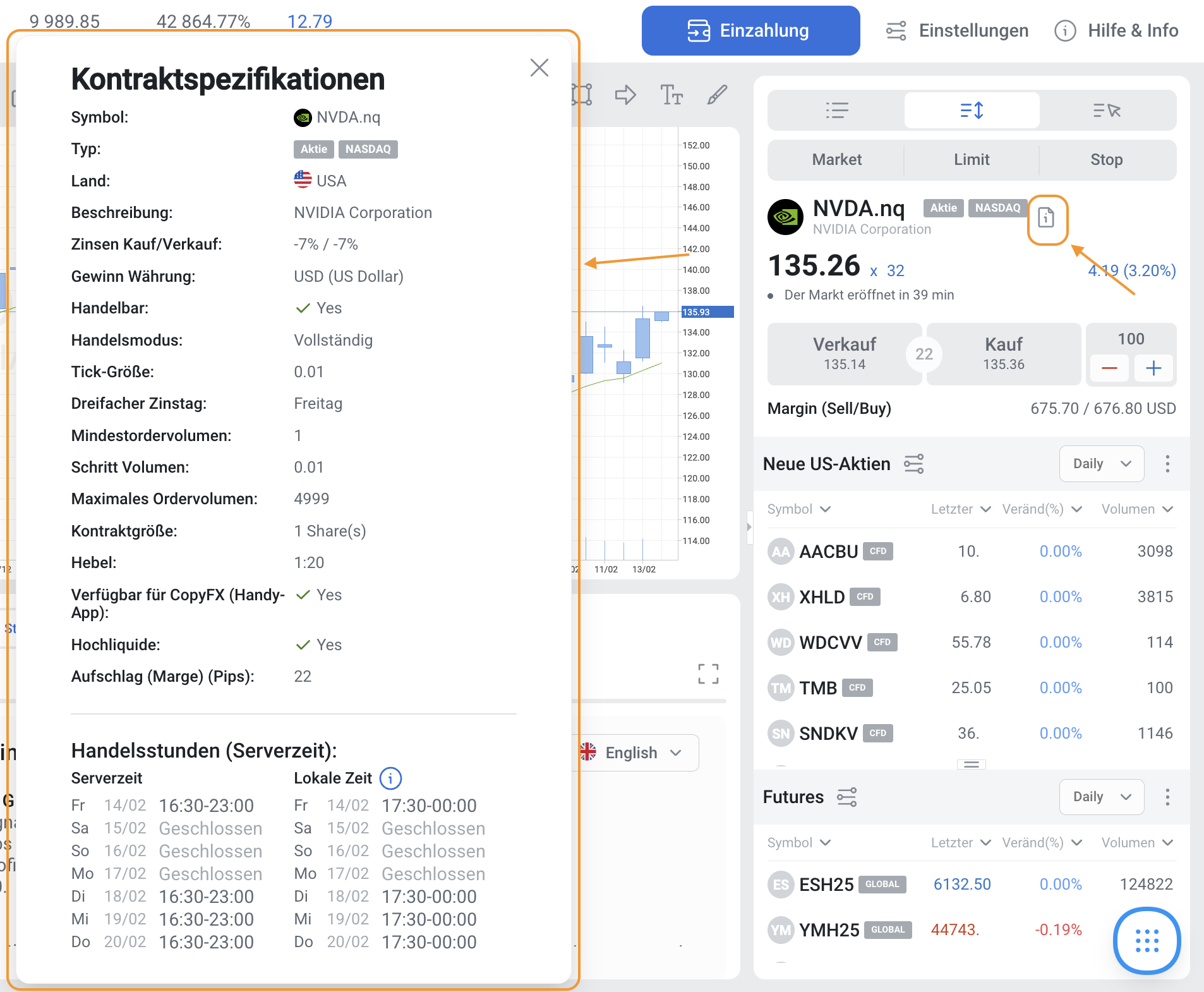
Task: Sort Futures by Letzter column
Action: (x=960, y=843)
